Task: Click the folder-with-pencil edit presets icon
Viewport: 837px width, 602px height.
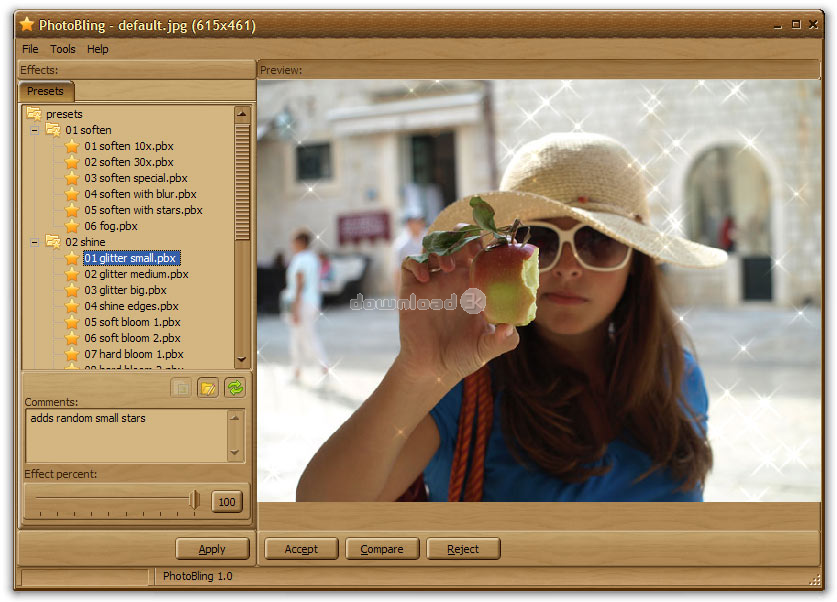Action: tap(208, 388)
